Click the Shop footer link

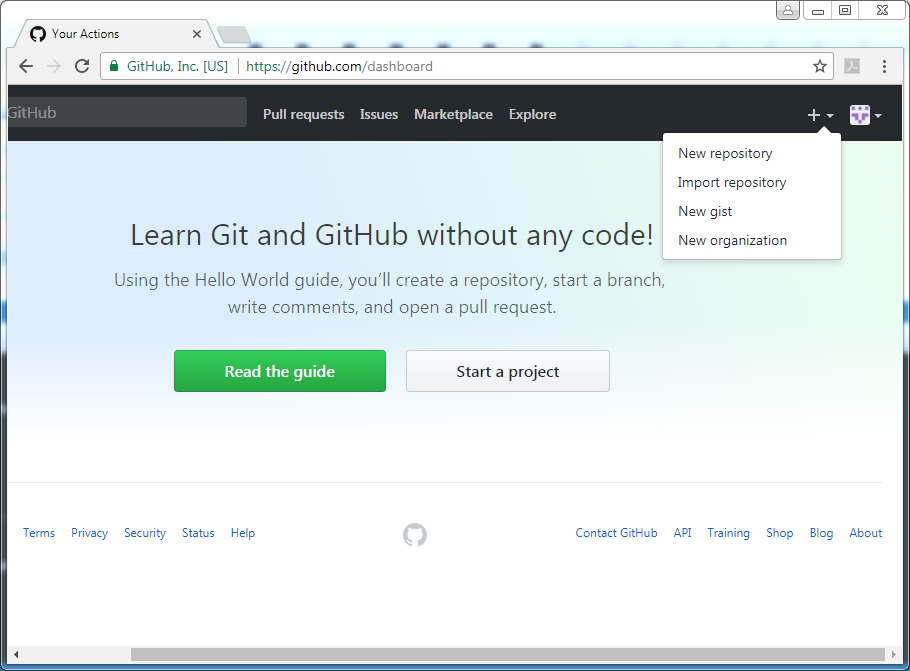[779, 533]
